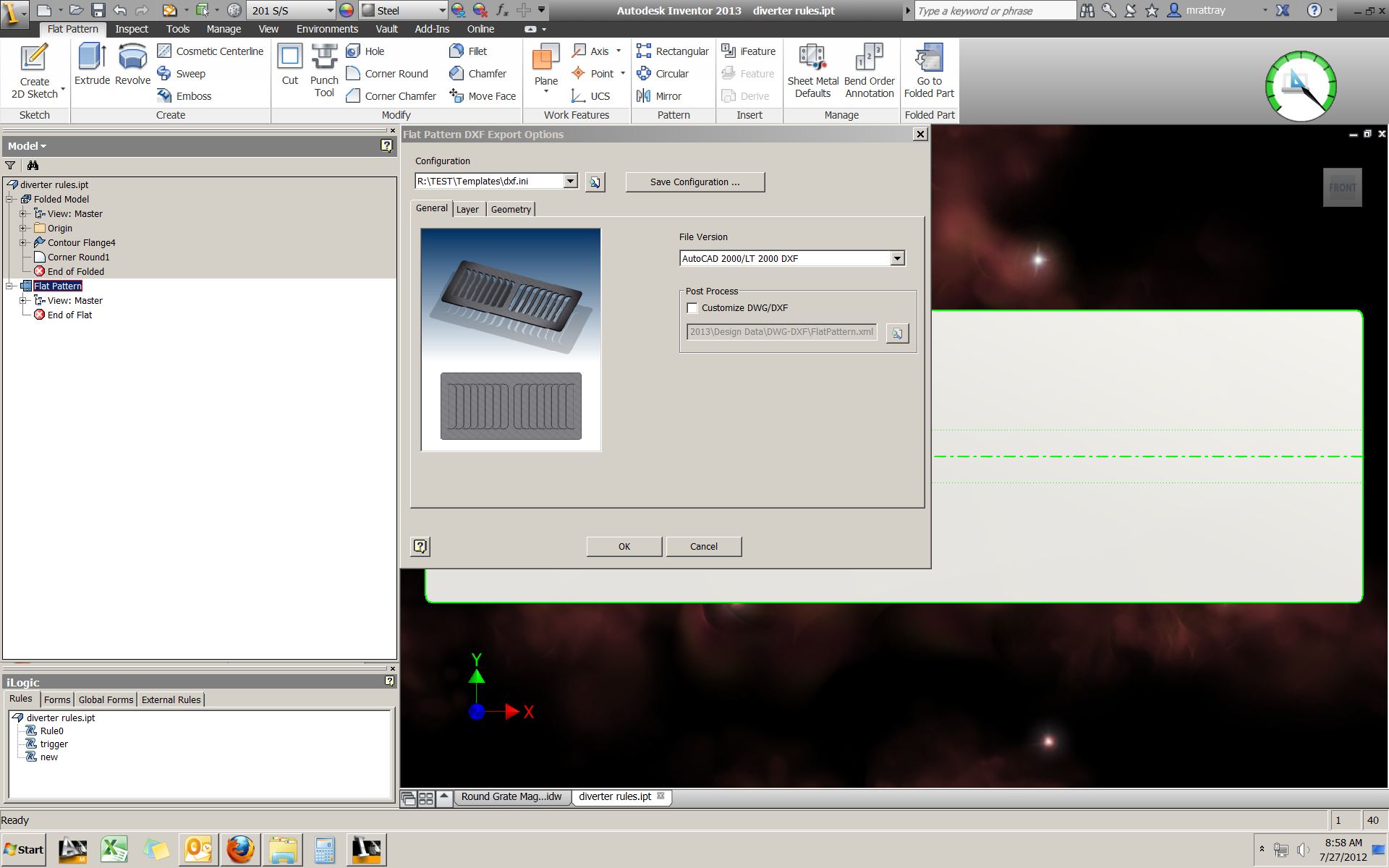The image size is (1389, 868).
Task: Select the Extrude tool
Action: [x=93, y=64]
